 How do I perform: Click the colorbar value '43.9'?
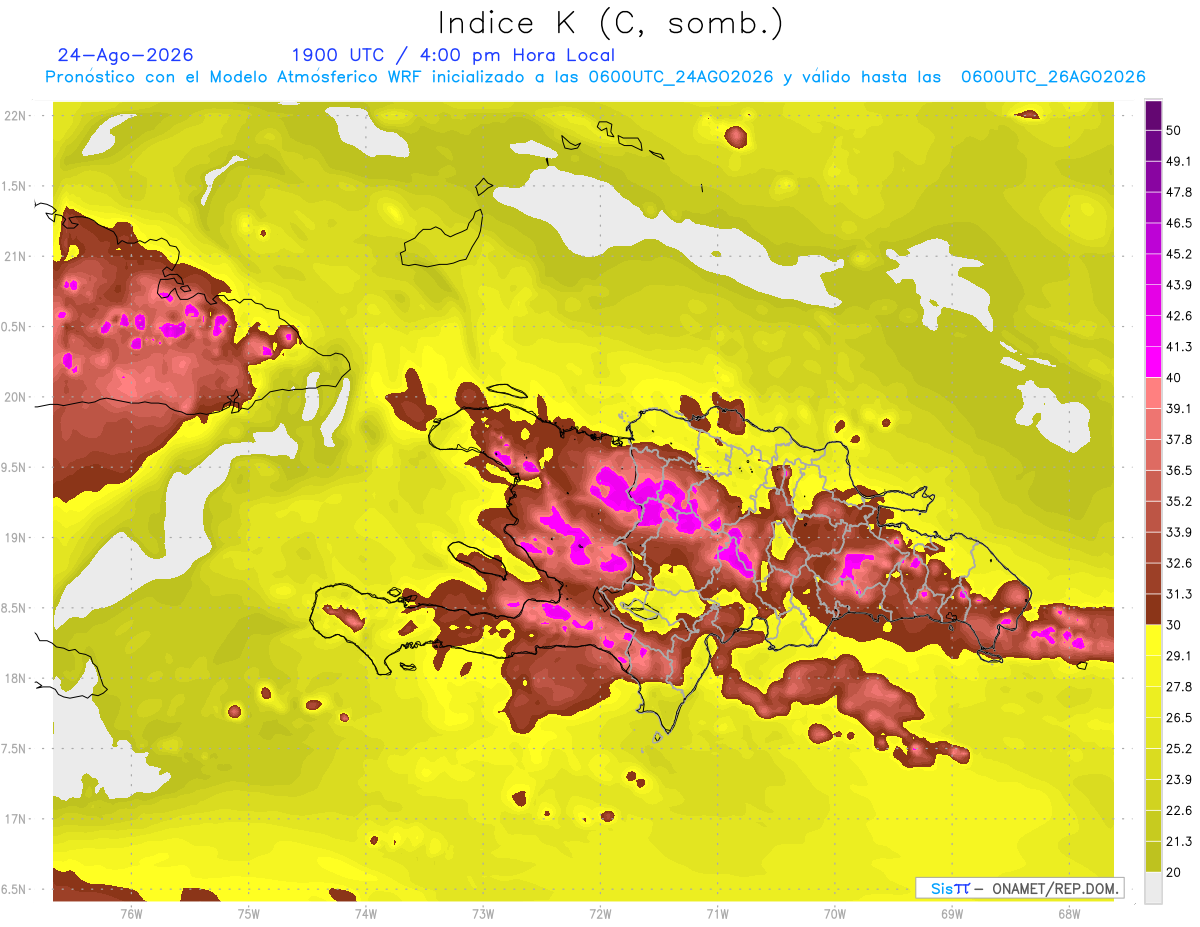click(1178, 285)
